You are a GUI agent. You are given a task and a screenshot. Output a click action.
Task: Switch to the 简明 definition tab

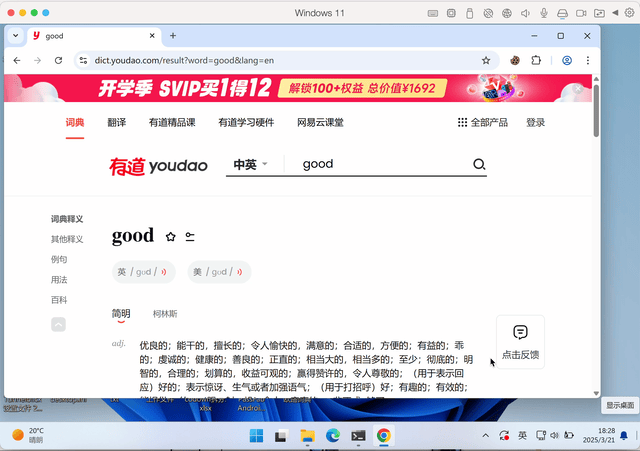pyautogui.click(x=121, y=313)
